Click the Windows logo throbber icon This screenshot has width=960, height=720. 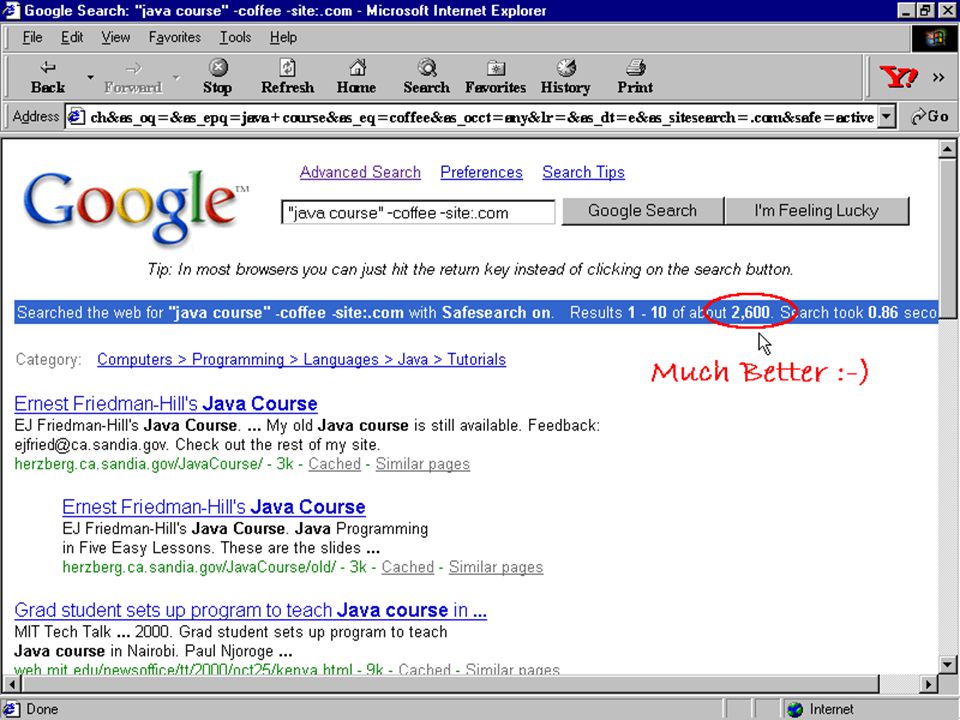tap(934, 39)
